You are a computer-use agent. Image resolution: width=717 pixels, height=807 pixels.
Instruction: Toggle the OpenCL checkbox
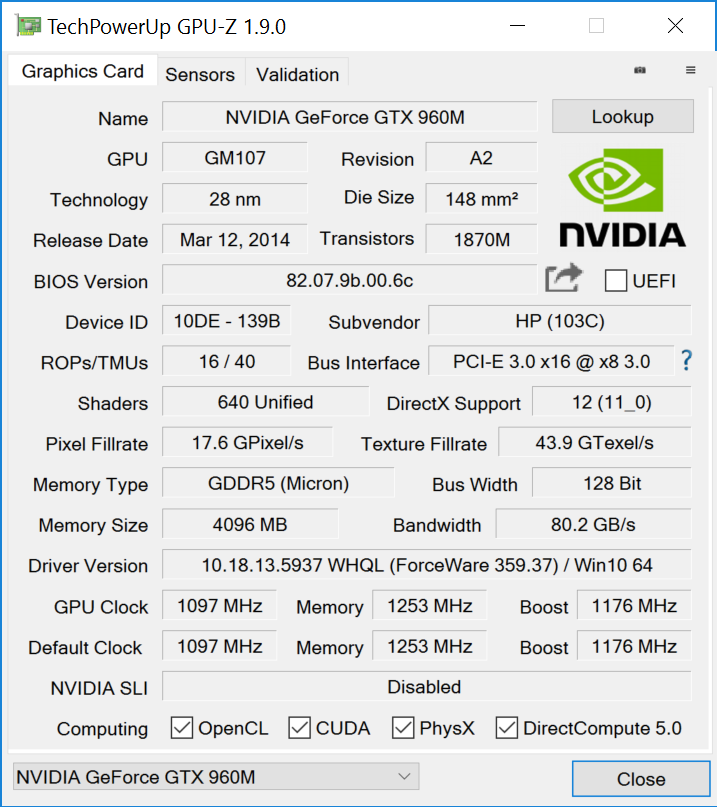point(182,727)
